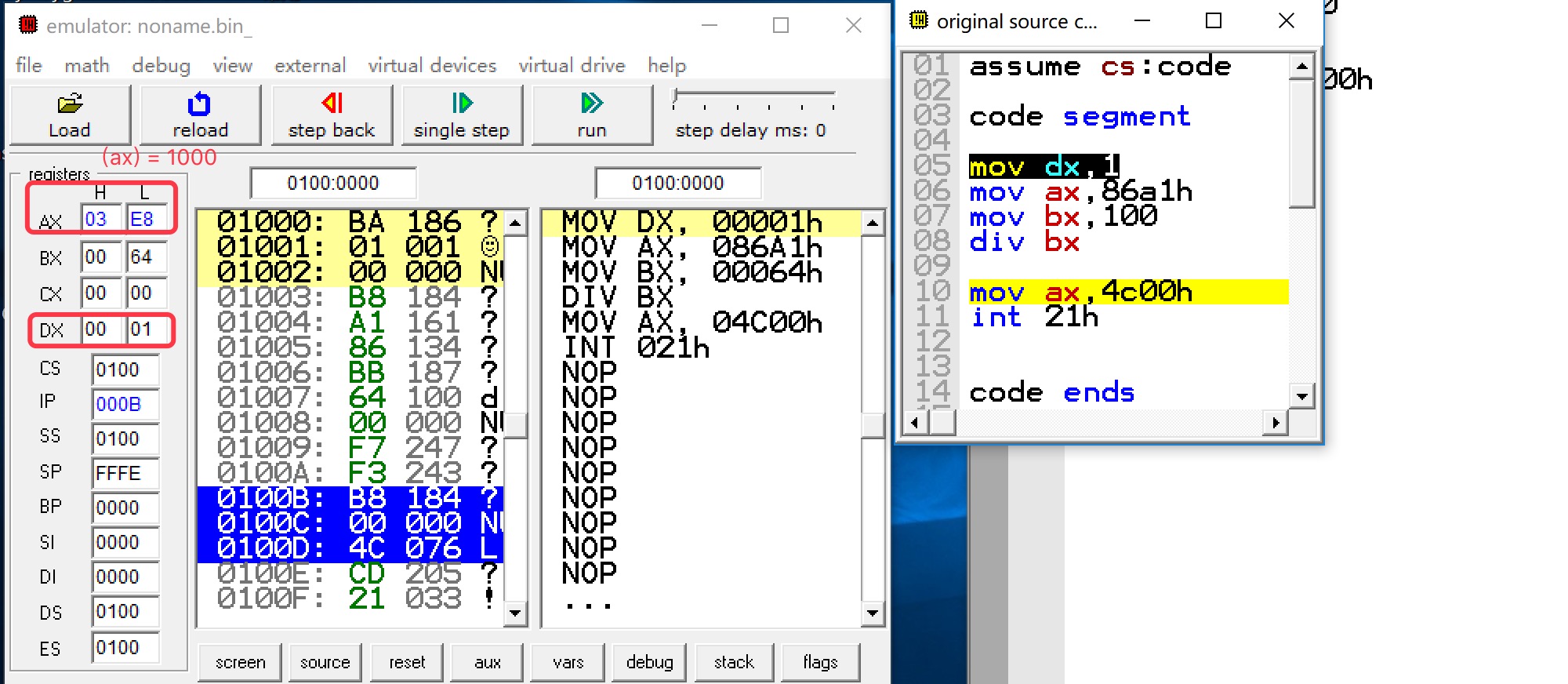Viewport: 1568px width, 684px height.
Task: Click source line 'int 21h'
Action: 1034,317
